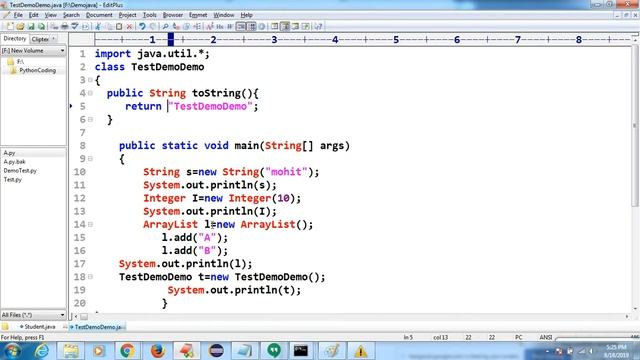Collapse the main method fold on line 9
The width and height of the screenshot is (640, 360).
coord(91,159)
